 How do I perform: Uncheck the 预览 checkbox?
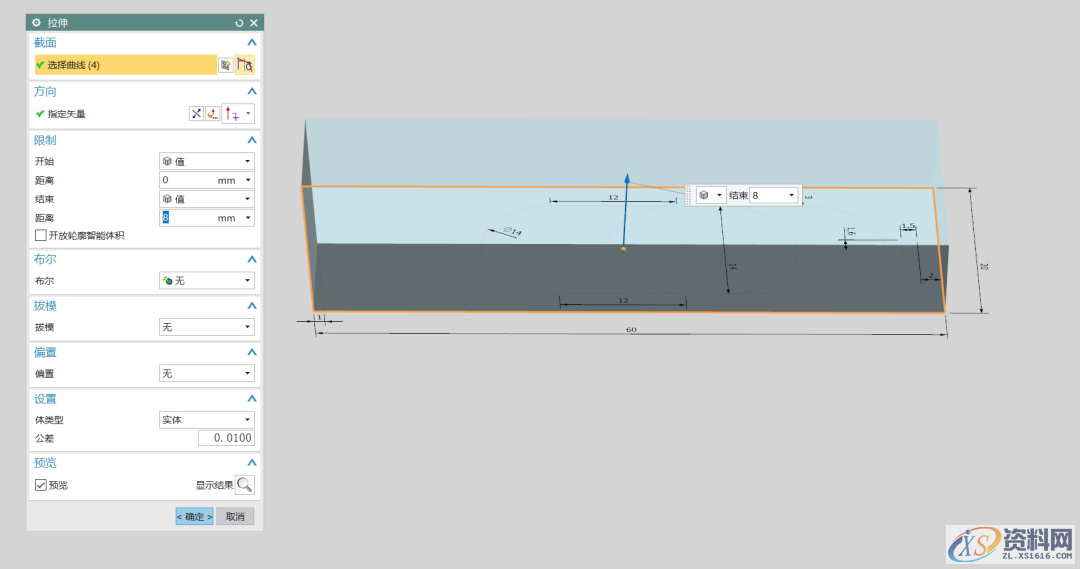[x=41, y=485]
